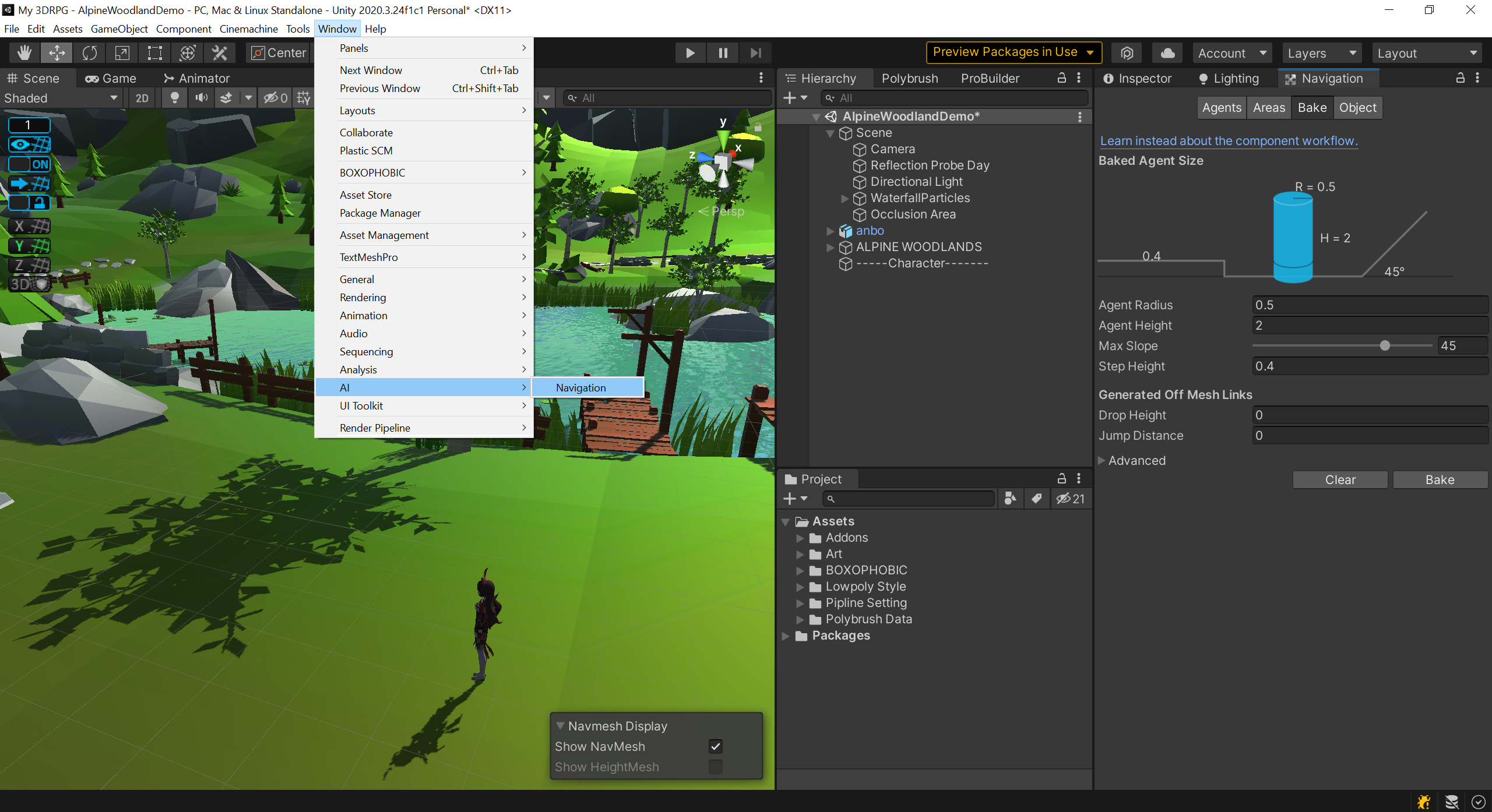Search by label icon in Project
The height and width of the screenshot is (812, 1492).
coord(1036,499)
